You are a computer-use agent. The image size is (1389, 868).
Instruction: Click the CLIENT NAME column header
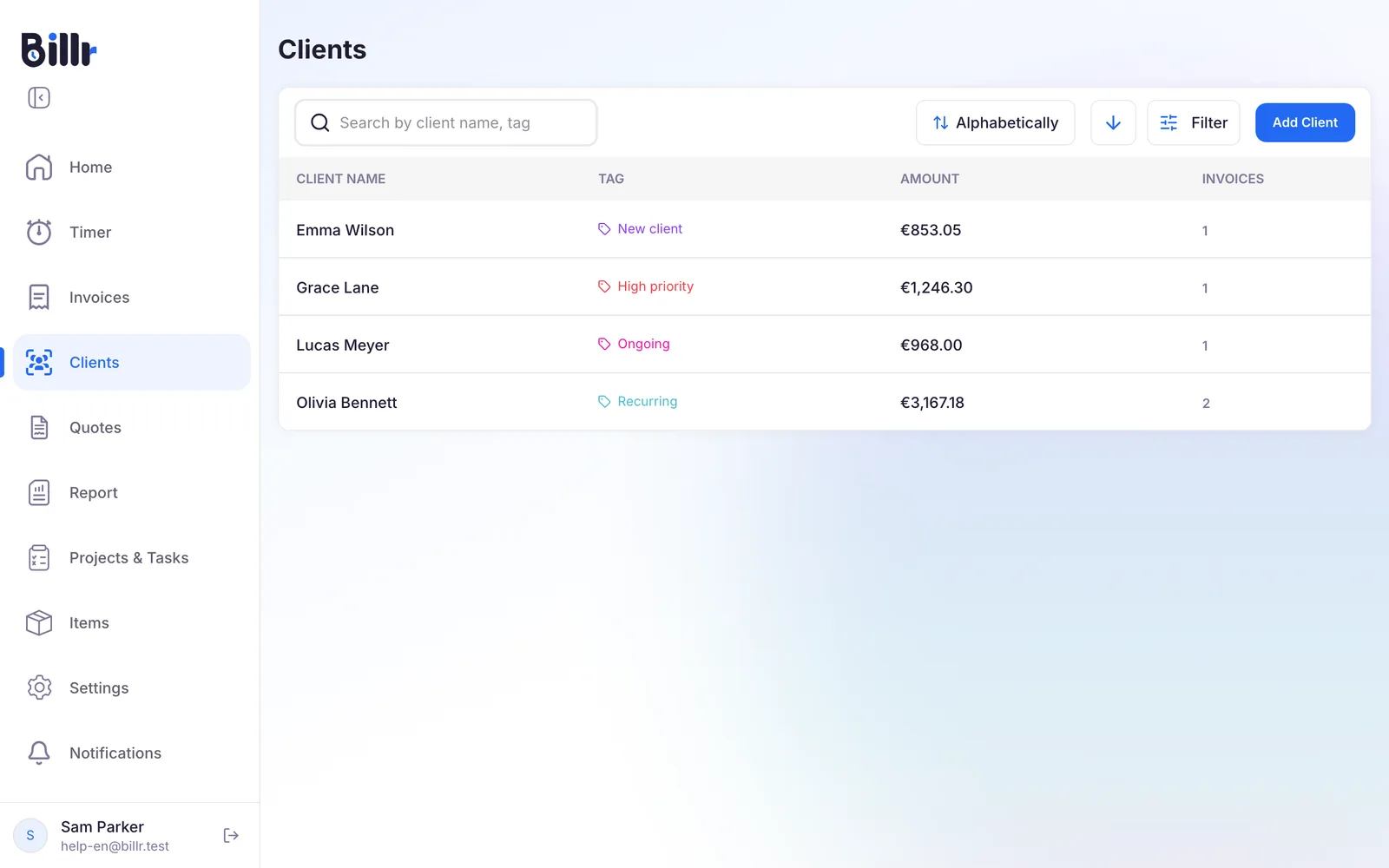coord(340,179)
